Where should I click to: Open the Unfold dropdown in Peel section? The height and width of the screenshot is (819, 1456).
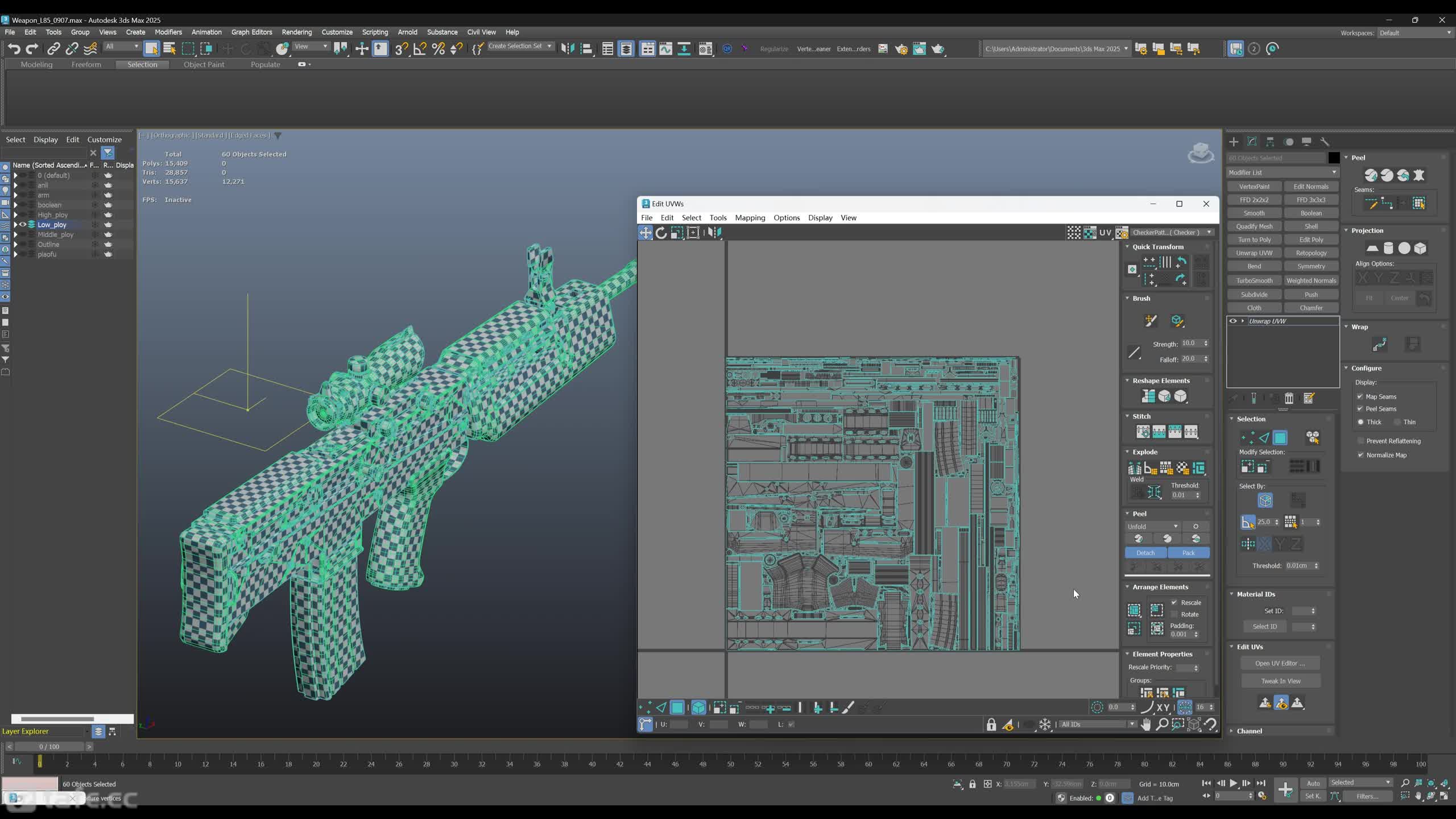1153,527
